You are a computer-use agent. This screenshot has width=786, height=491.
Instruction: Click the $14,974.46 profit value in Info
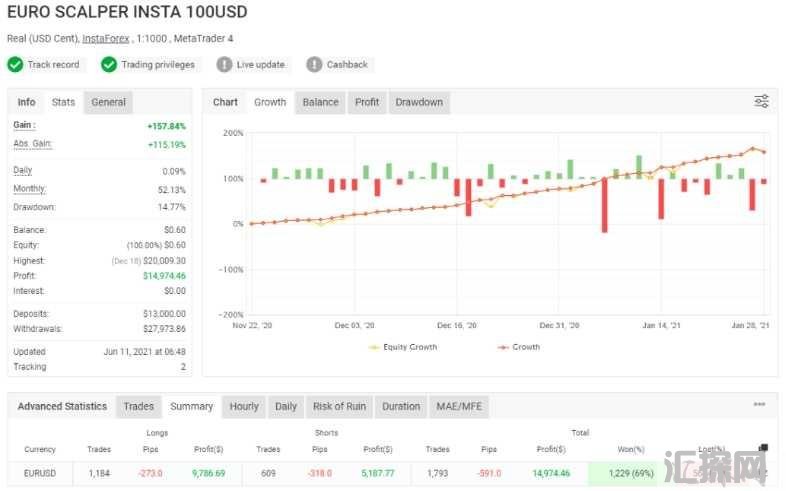(x=164, y=276)
